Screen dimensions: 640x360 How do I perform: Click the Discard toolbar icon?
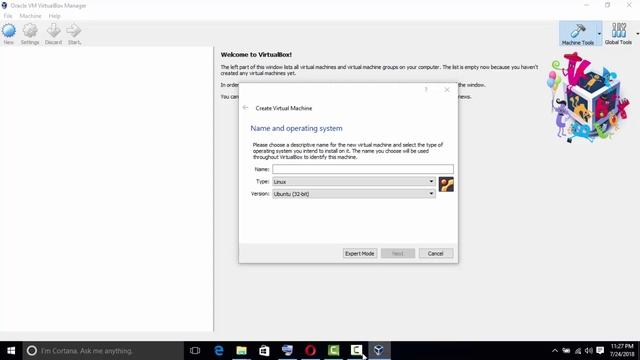click(53, 33)
